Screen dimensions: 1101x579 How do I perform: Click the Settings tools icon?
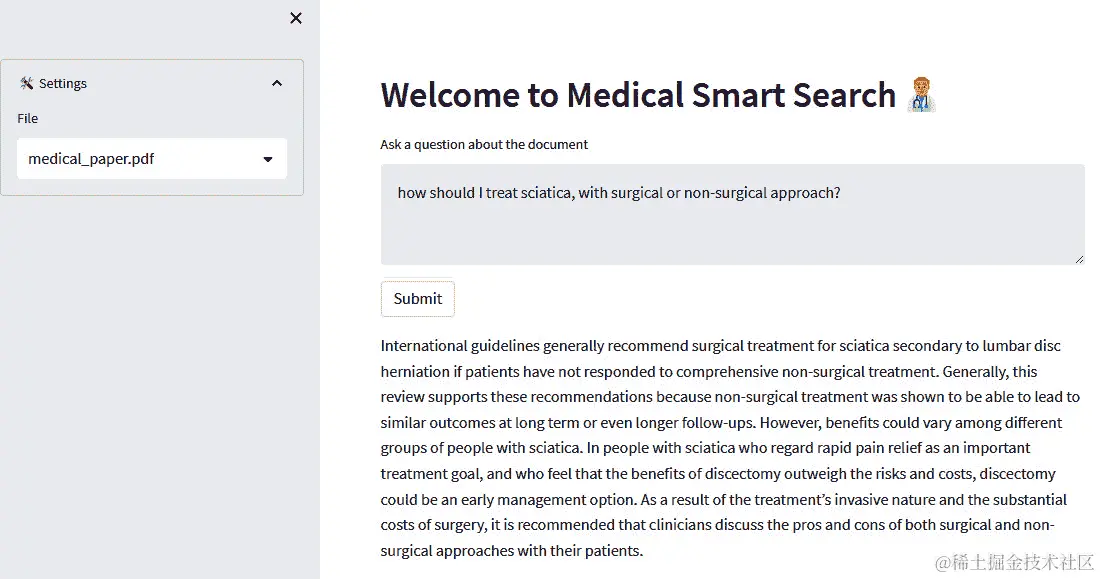27,84
